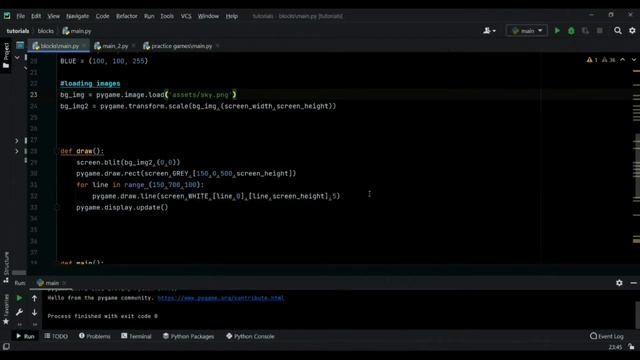Run the program with green play icon
The height and width of the screenshot is (360, 640).
[557, 31]
